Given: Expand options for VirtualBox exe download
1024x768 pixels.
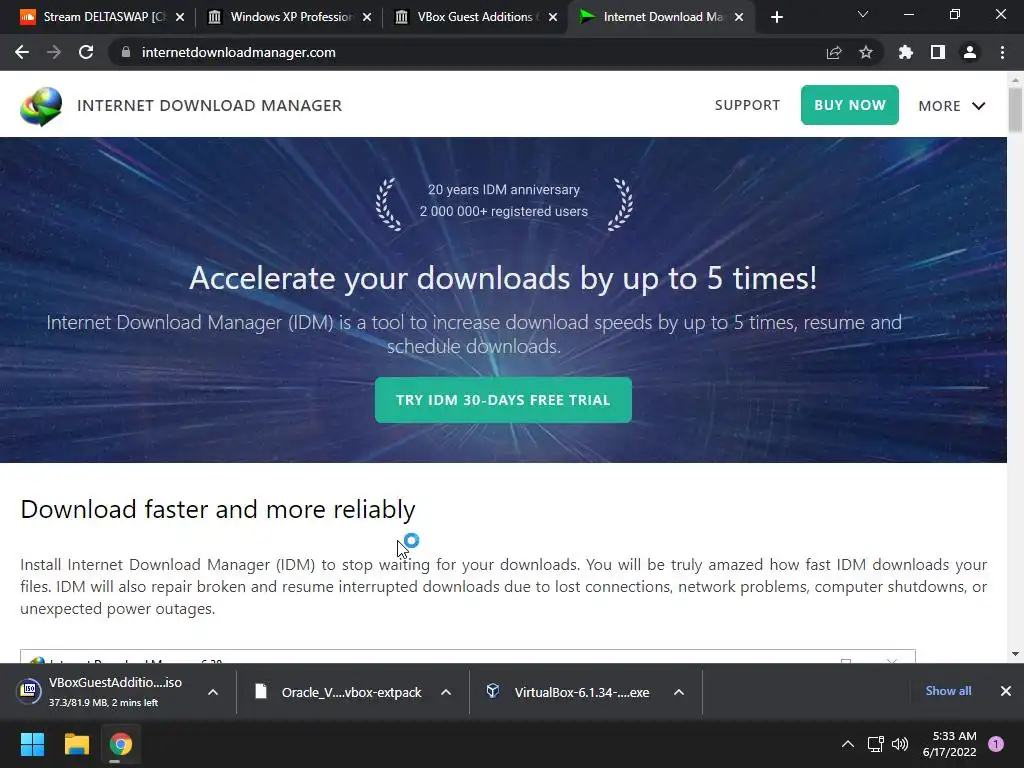Looking at the screenshot, I should 679,692.
